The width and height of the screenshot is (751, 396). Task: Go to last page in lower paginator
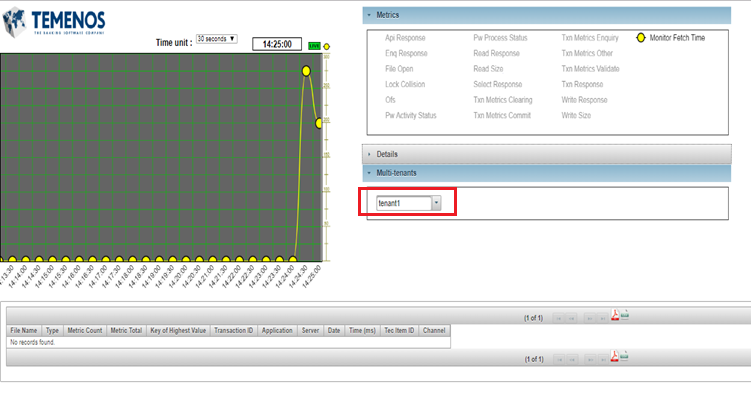click(603, 359)
